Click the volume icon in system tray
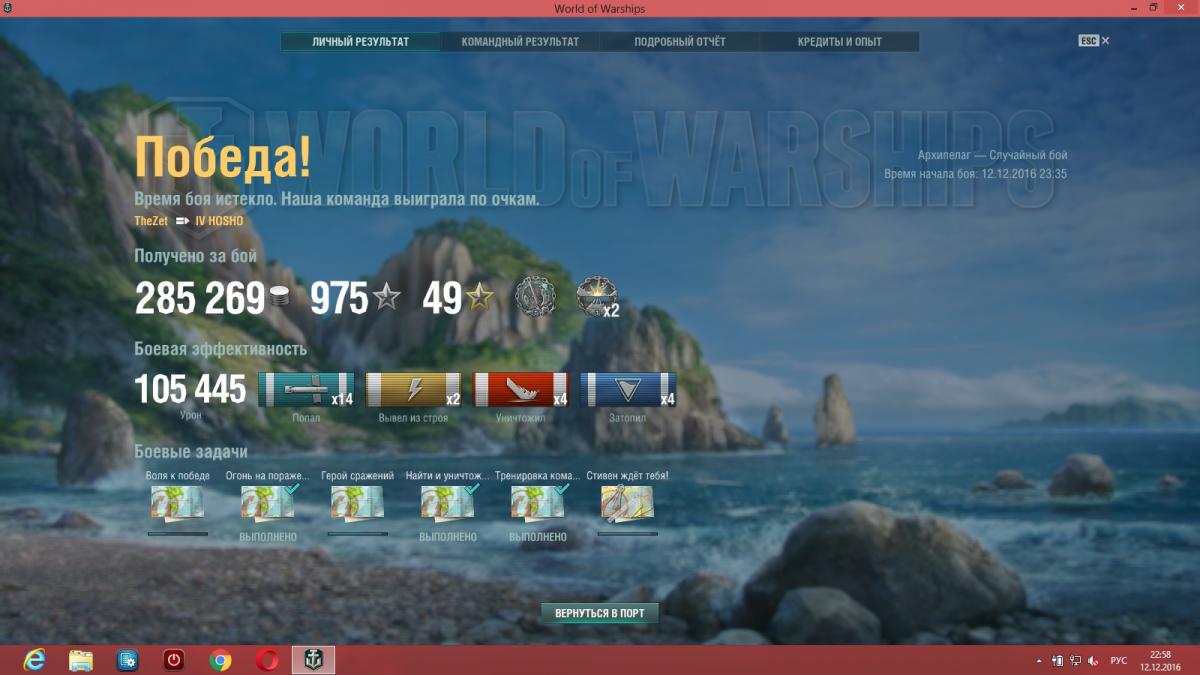The image size is (1200, 675). pyautogui.click(x=1094, y=660)
